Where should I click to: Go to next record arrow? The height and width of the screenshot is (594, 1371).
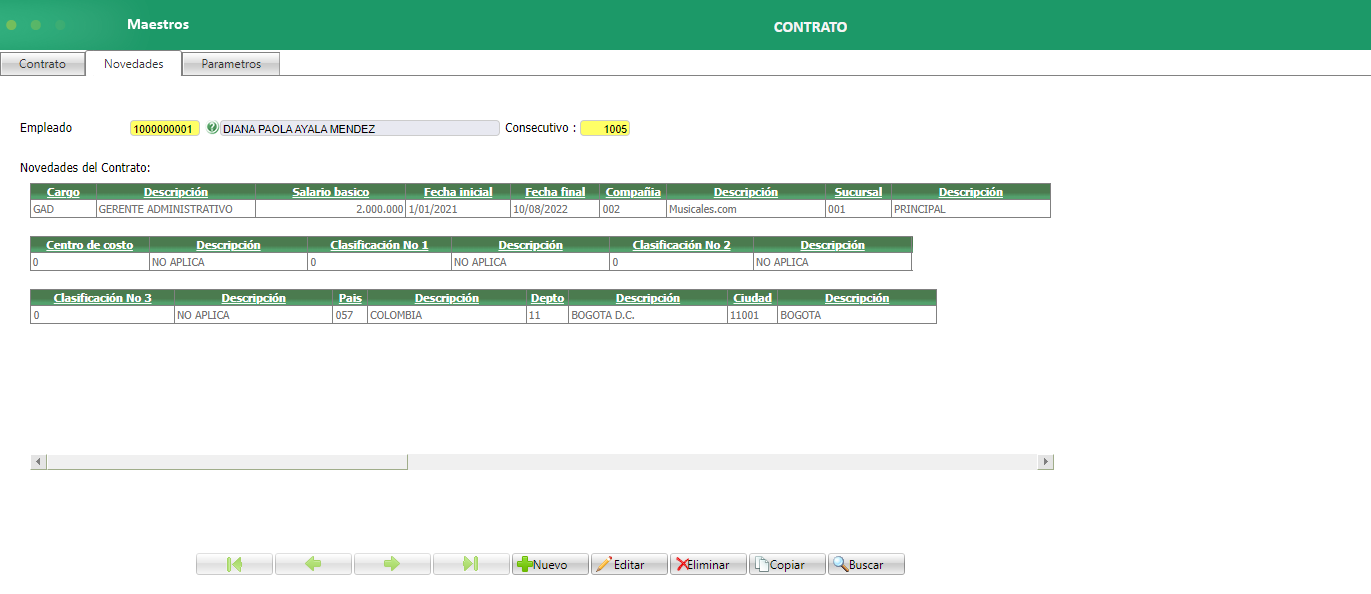coord(392,564)
